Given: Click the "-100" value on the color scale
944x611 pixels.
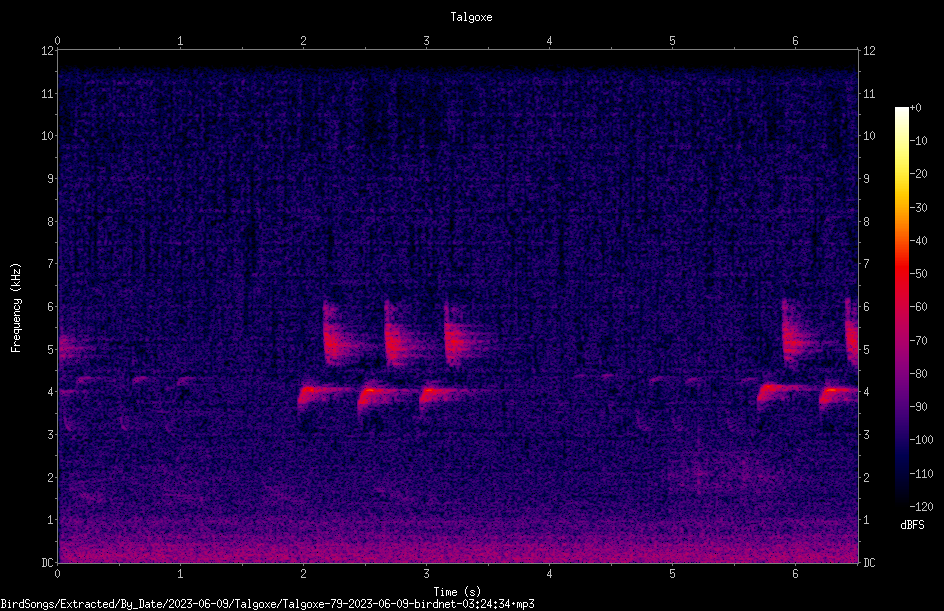Looking at the screenshot, I should [x=922, y=440].
